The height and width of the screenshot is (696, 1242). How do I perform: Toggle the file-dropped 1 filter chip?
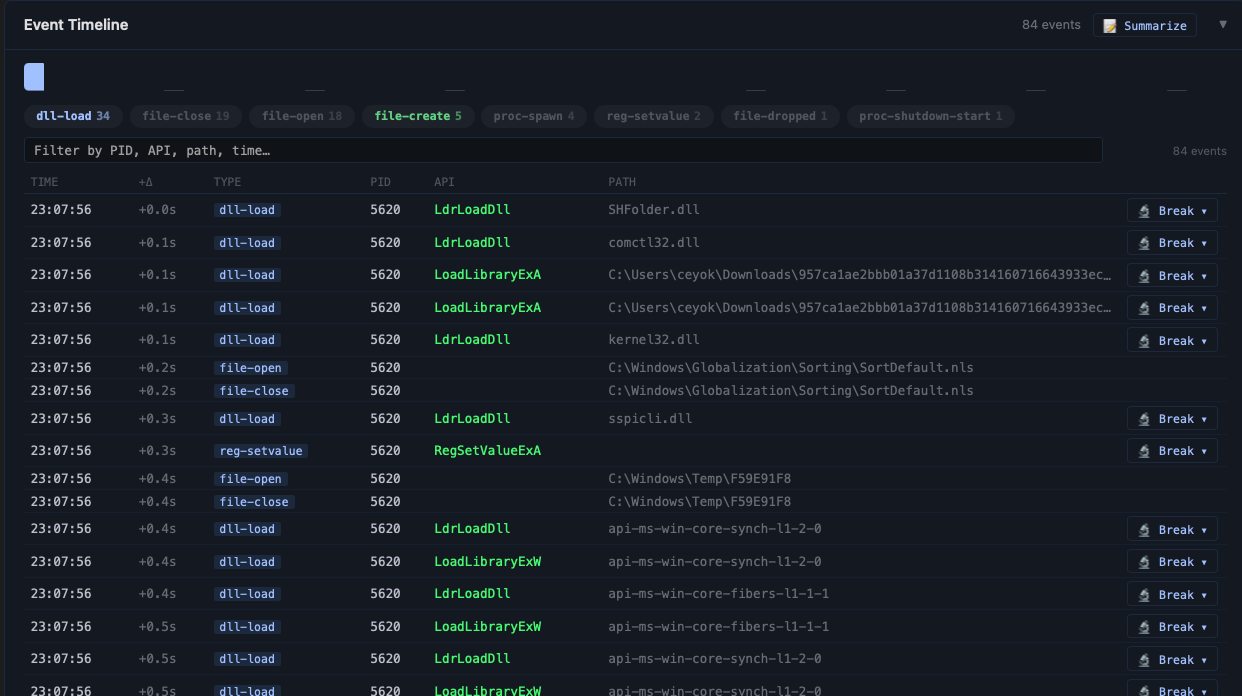click(x=780, y=116)
